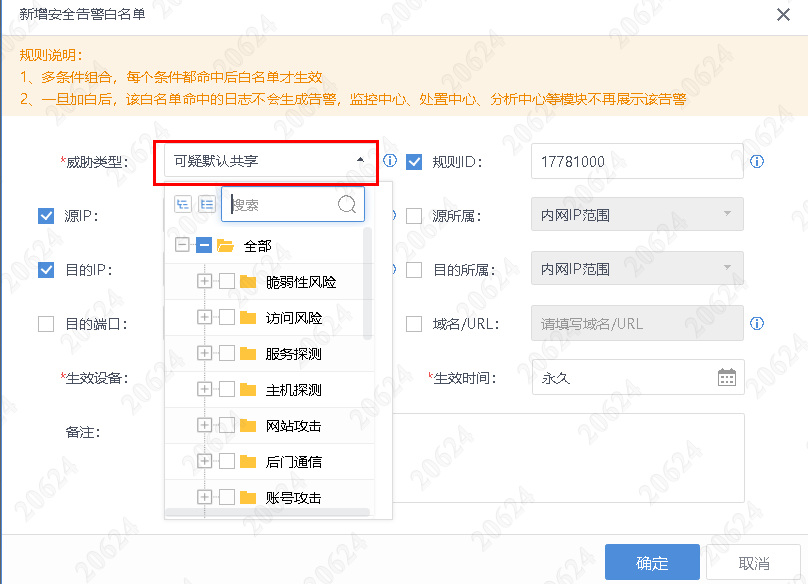Collapse the 全部 root node
Screen dimensions: 808x584
click(182, 246)
